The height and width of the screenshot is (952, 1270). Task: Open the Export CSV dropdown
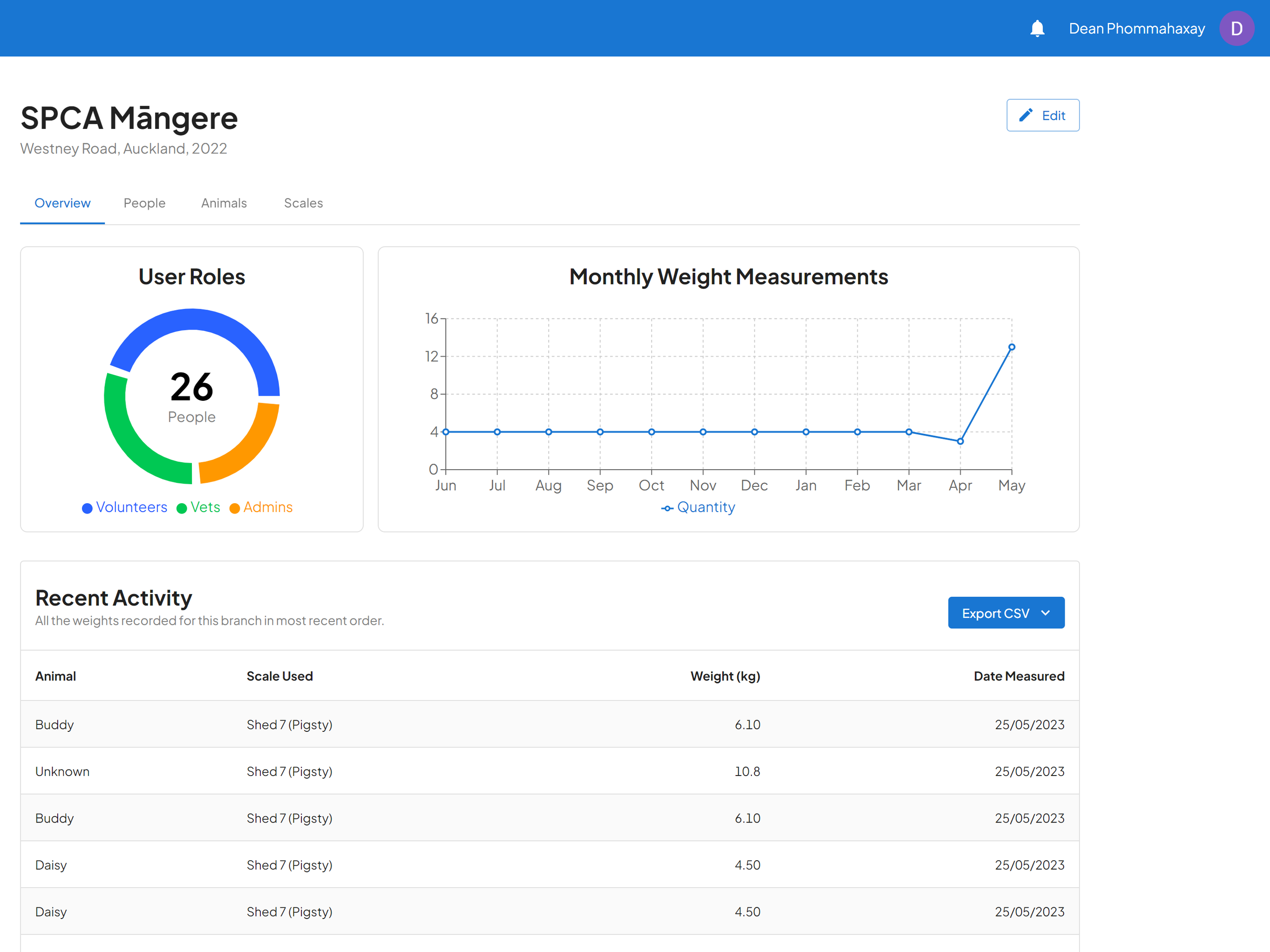coord(1006,613)
